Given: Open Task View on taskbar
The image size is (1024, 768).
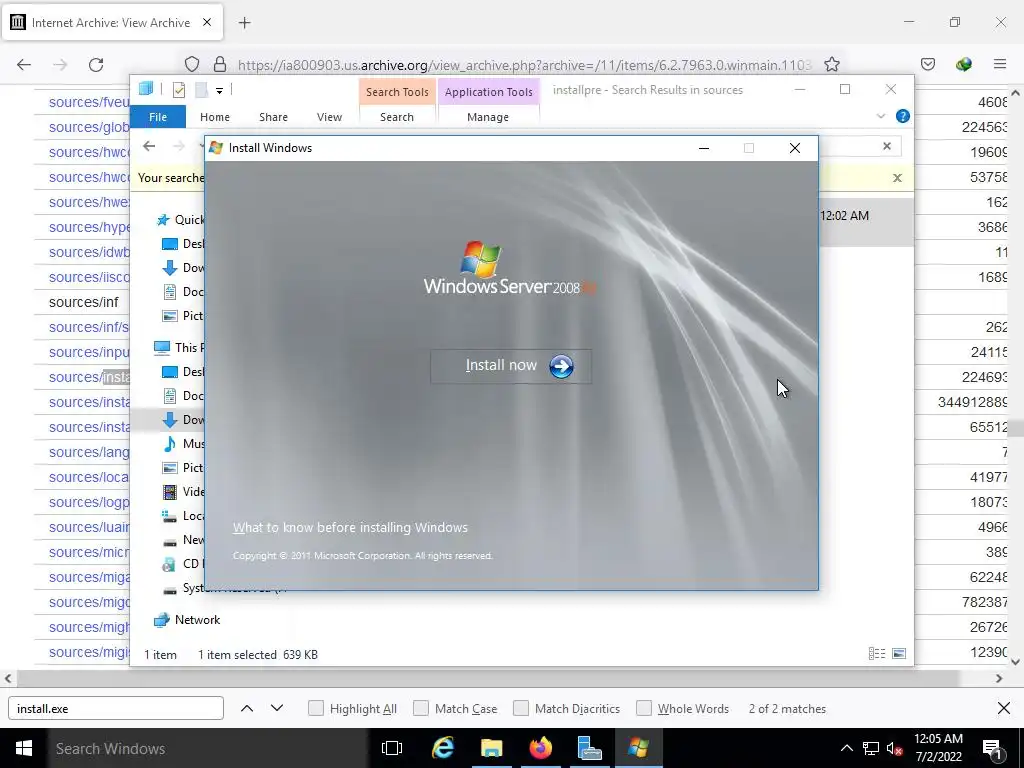Looking at the screenshot, I should coord(392,748).
